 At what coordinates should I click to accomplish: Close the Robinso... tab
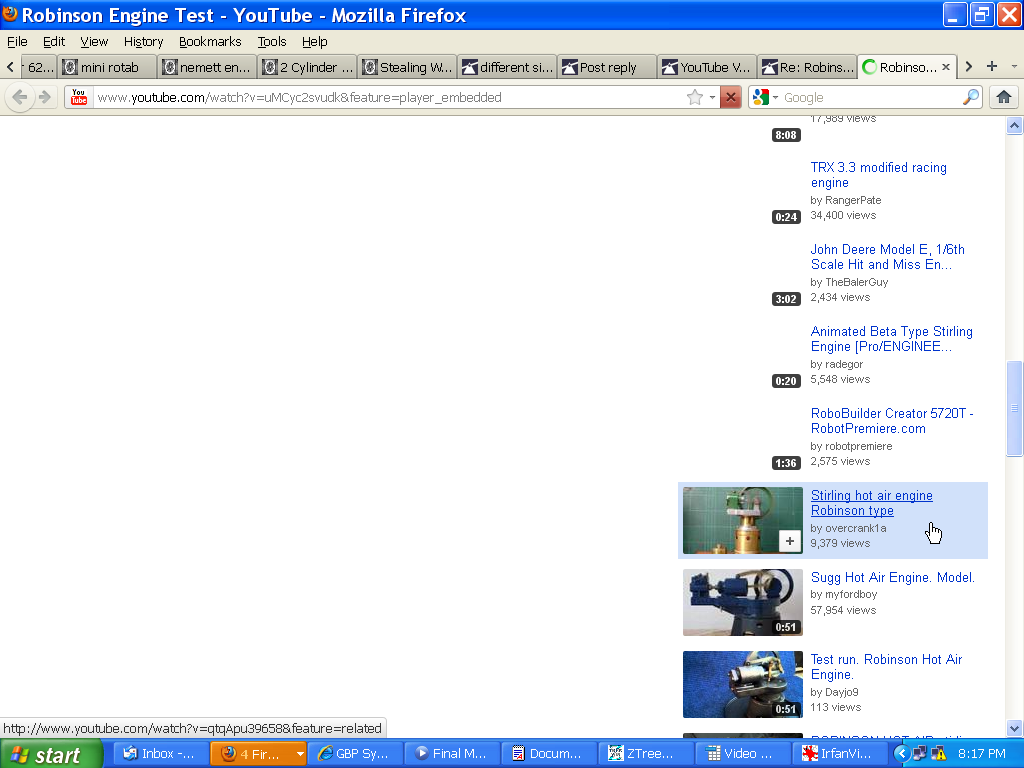tap(946, 67)
